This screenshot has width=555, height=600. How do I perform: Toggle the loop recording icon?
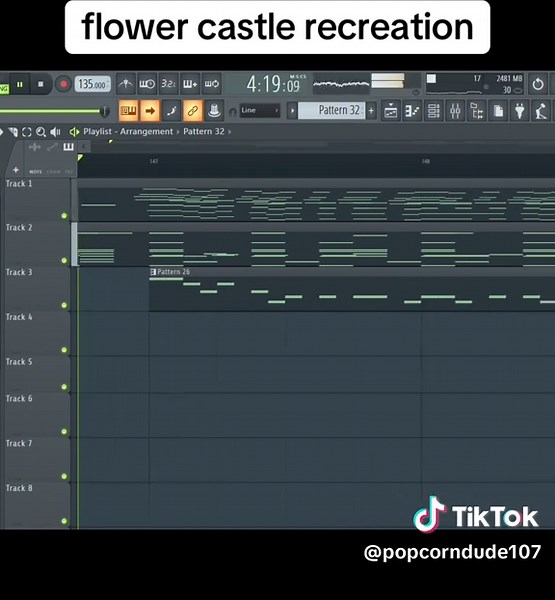(212, 84)
